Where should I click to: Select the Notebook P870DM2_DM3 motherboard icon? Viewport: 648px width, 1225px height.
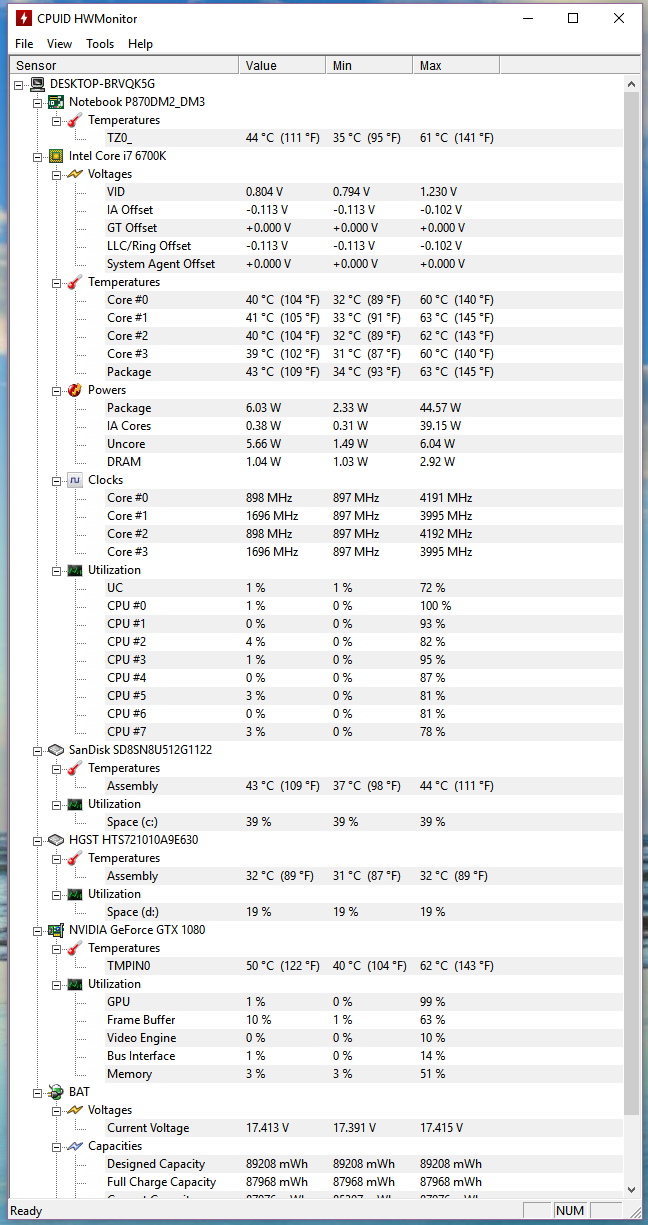[57, 102]
